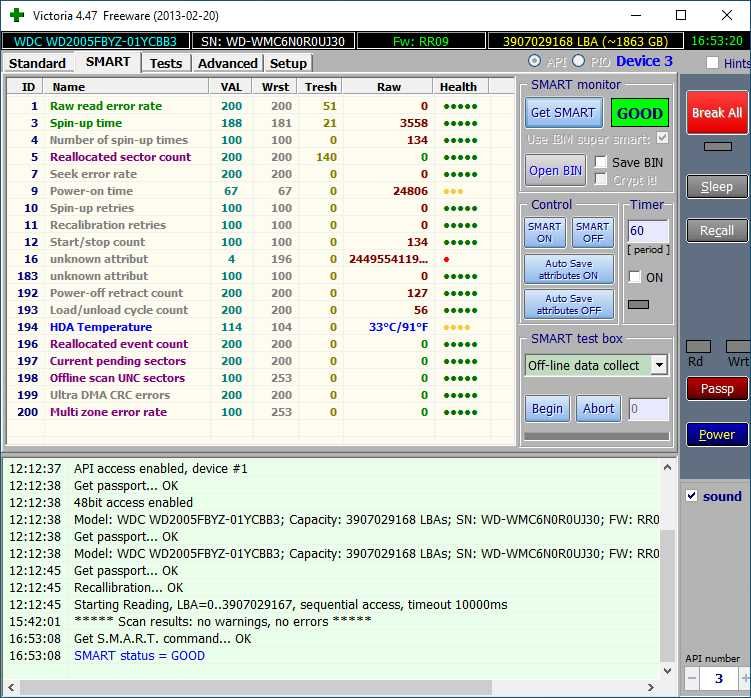Image resolution: width=751 pixels, height=698 pixels.
Task: Click the log scroll up arrow
Action: (667, 467)
